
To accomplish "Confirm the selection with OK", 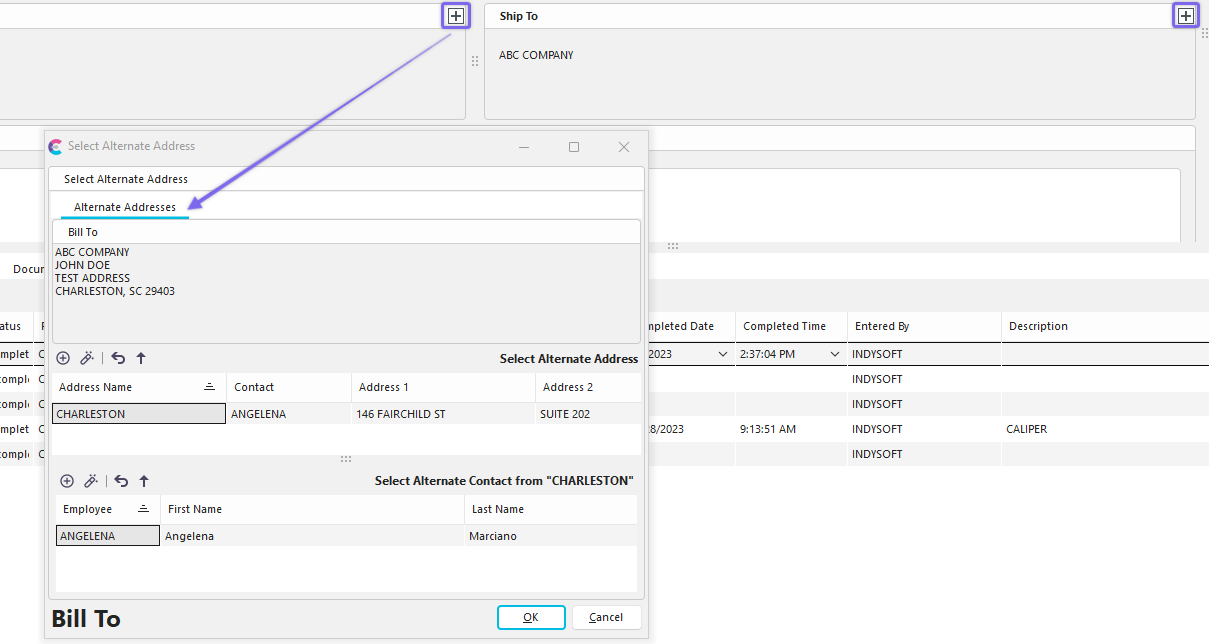I will click(531, 617).
